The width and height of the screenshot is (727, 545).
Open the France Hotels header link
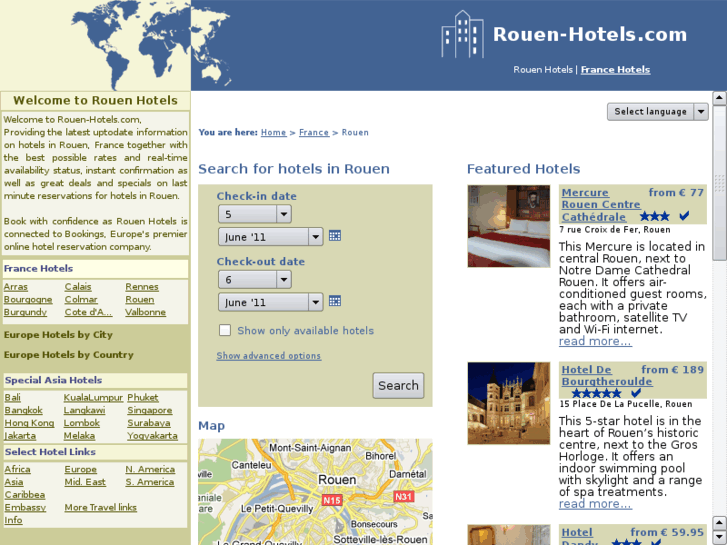pos(615,70)
